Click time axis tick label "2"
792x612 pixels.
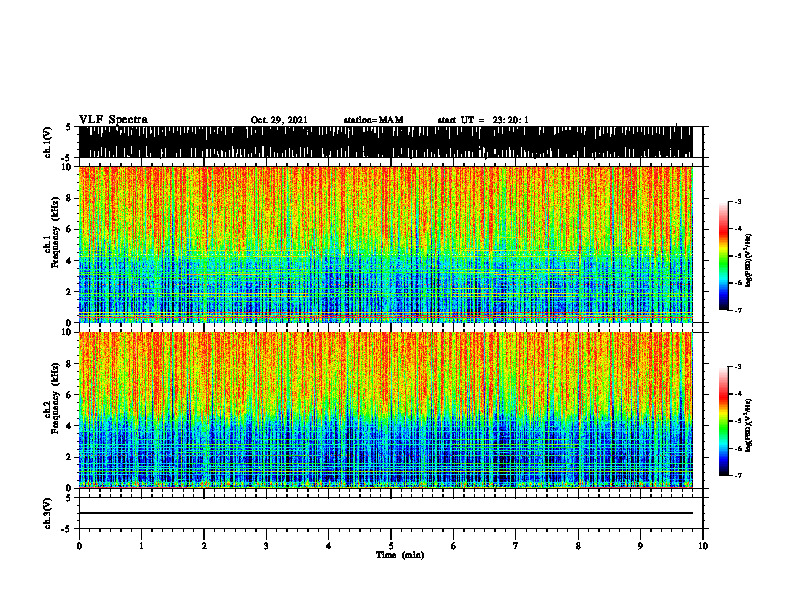click(x=204, y=546)
